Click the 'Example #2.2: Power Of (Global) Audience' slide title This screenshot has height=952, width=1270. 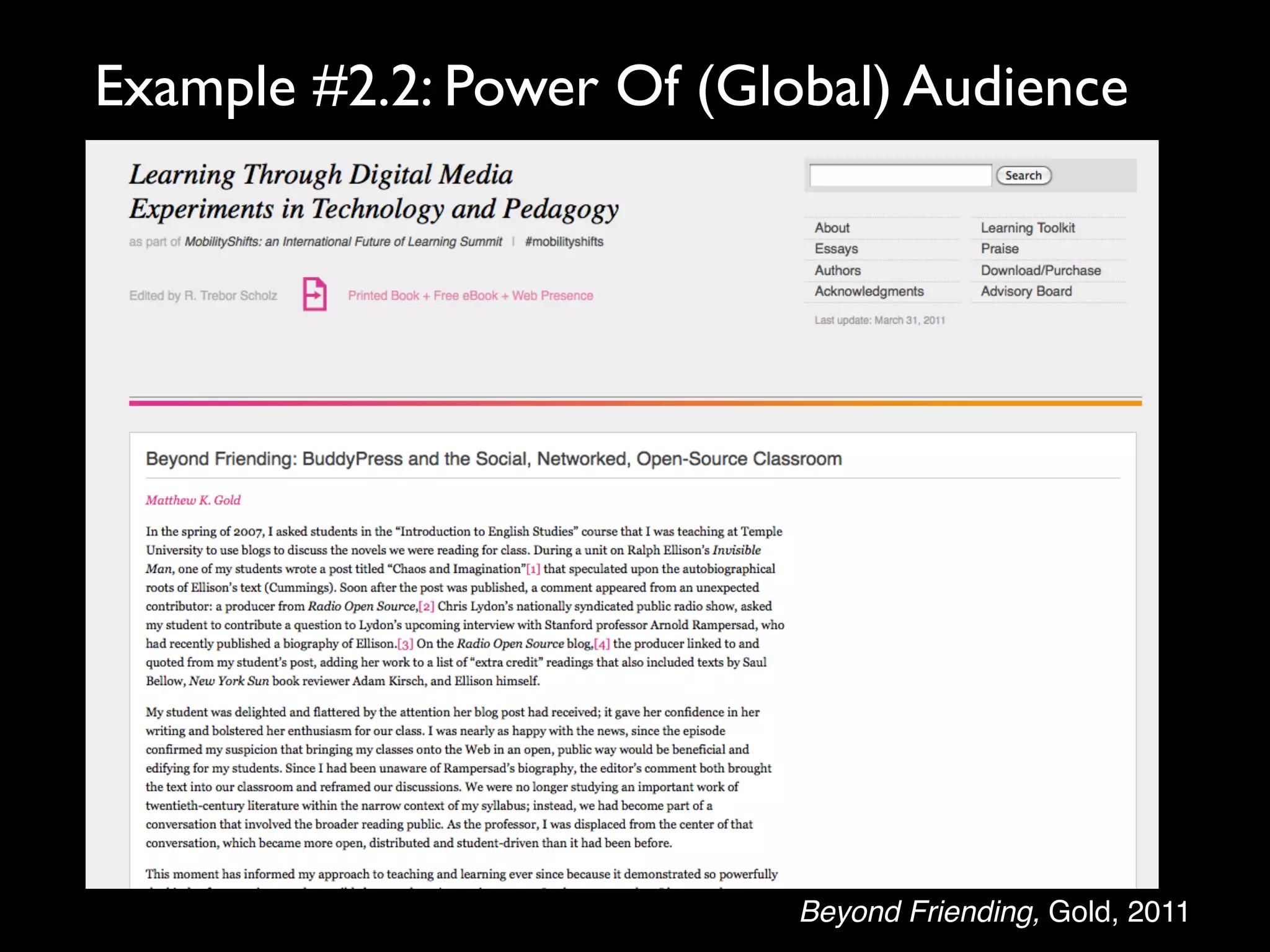pyautogui.click(x=611, y=87)
